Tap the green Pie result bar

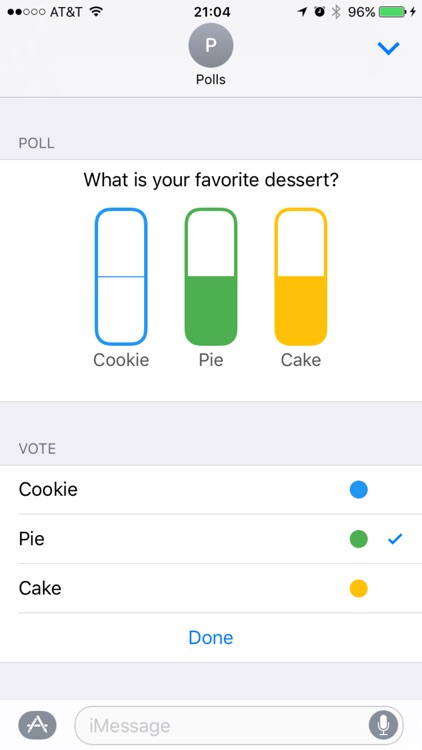tap(211, 276)
